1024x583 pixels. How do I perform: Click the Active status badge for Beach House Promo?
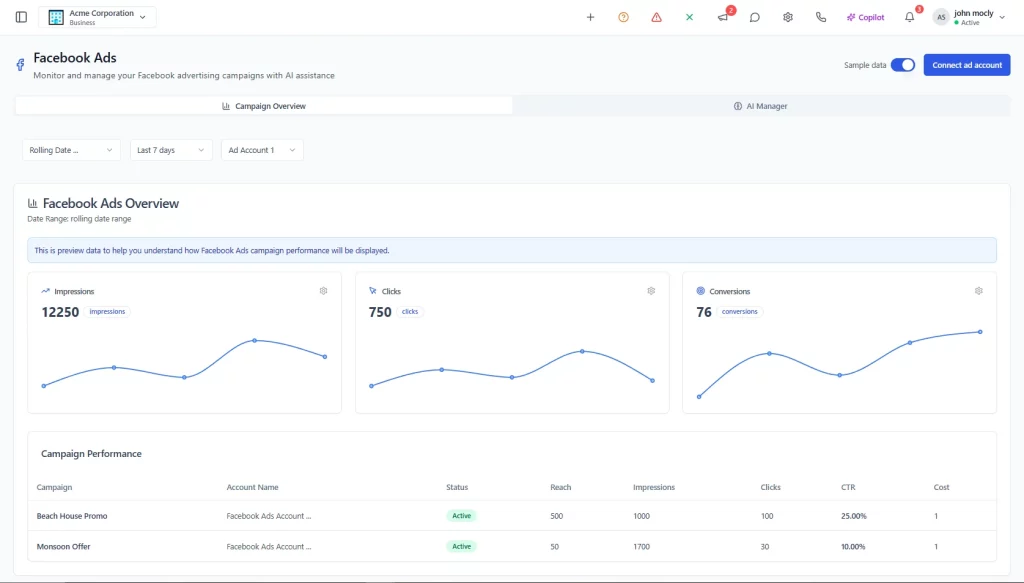pos(462,516)
